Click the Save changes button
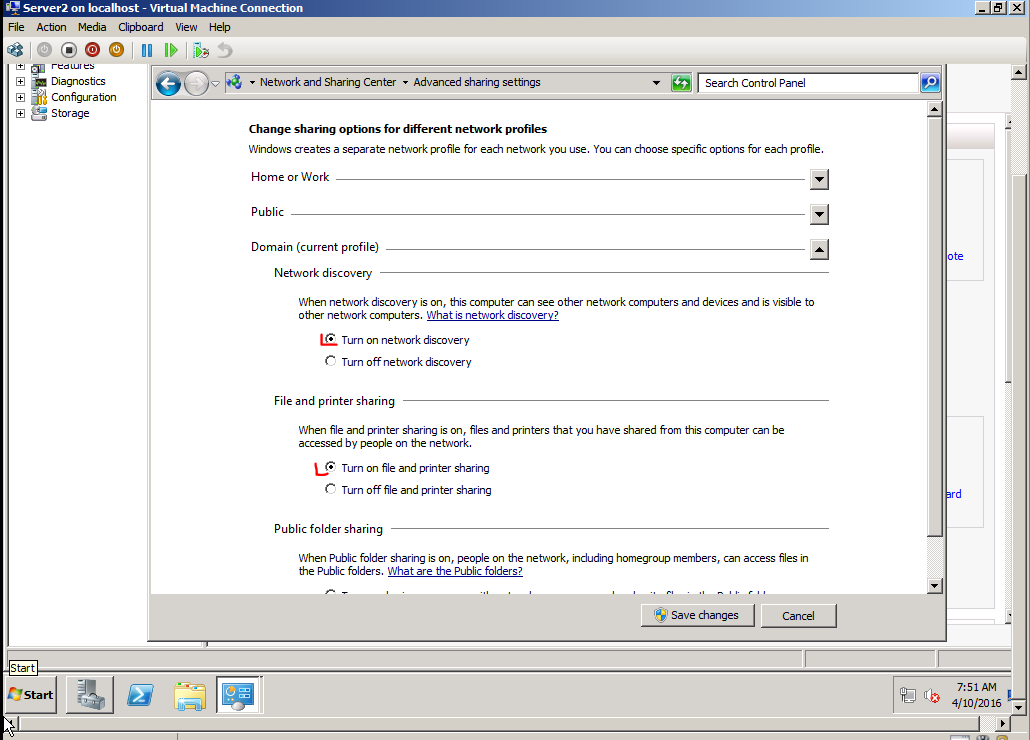 pyautogui.click(x=697, y=615)
